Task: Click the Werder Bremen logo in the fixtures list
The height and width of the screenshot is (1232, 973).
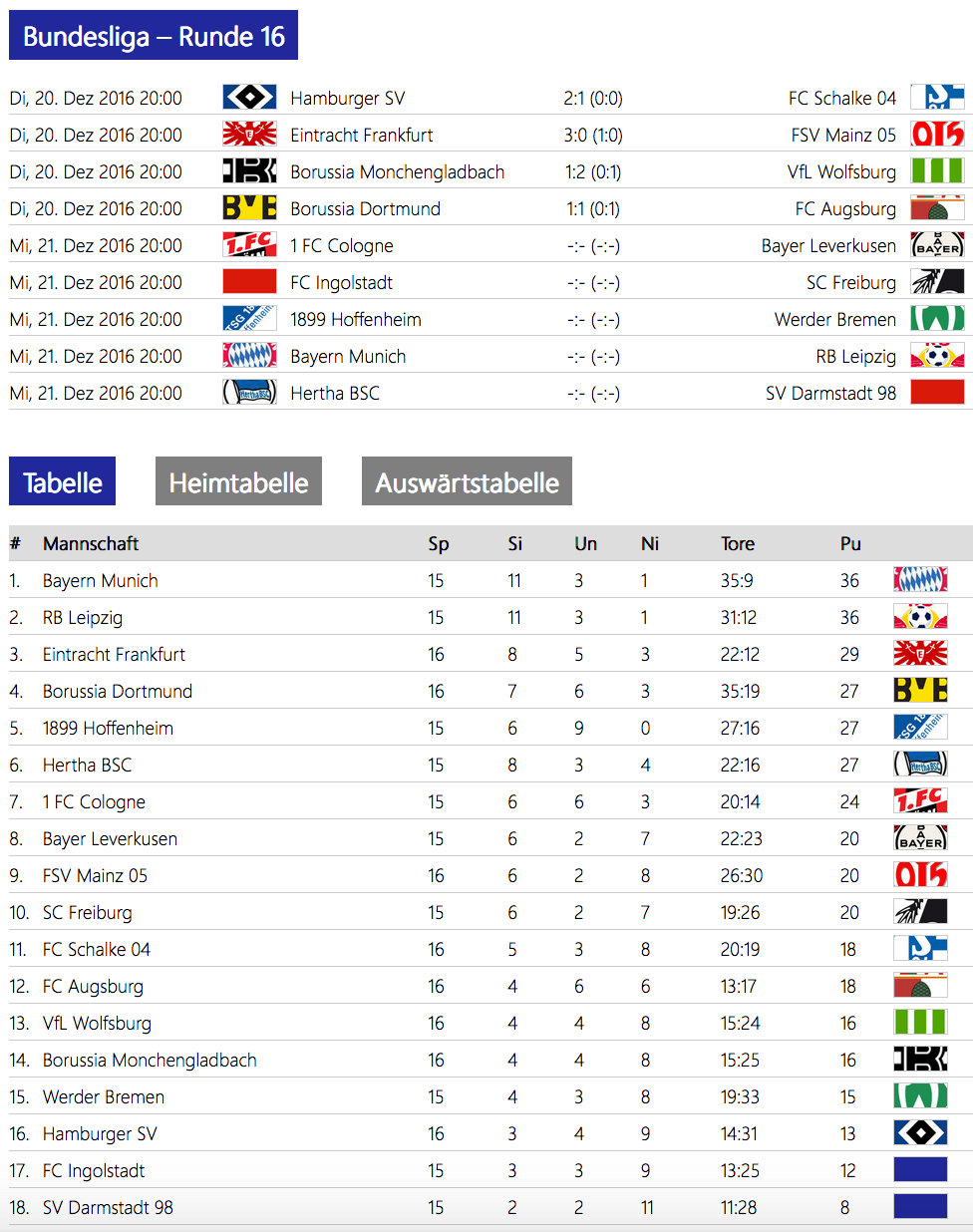Action: 937,319
